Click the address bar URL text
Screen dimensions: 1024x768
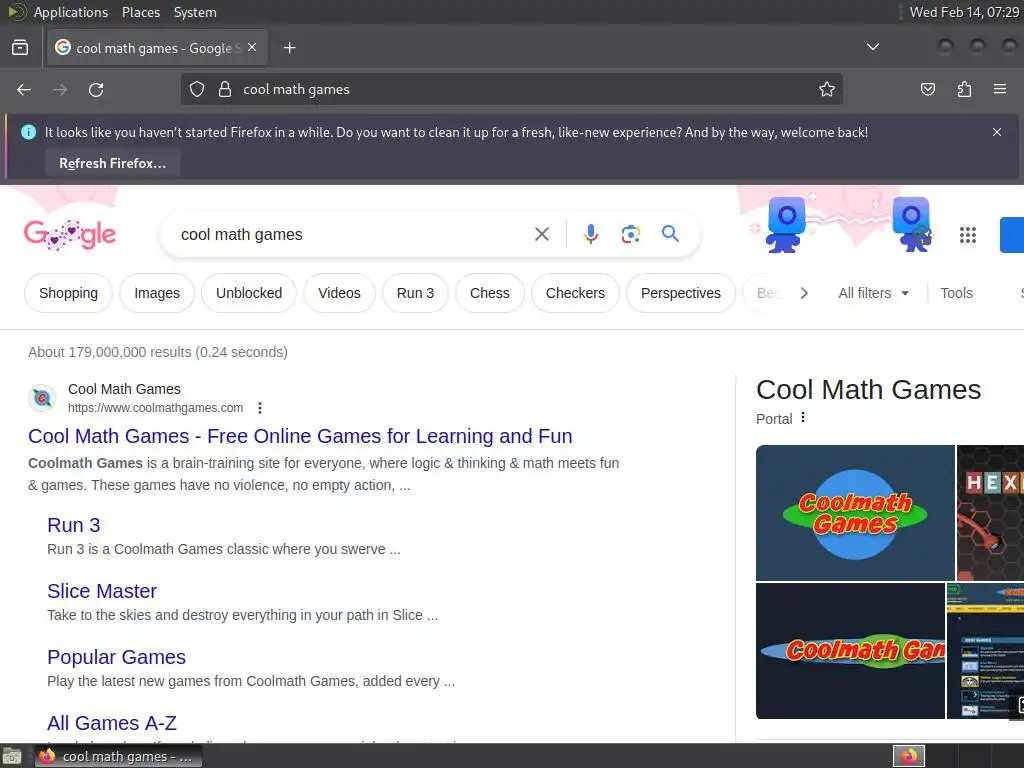click(x=296, y=89)
